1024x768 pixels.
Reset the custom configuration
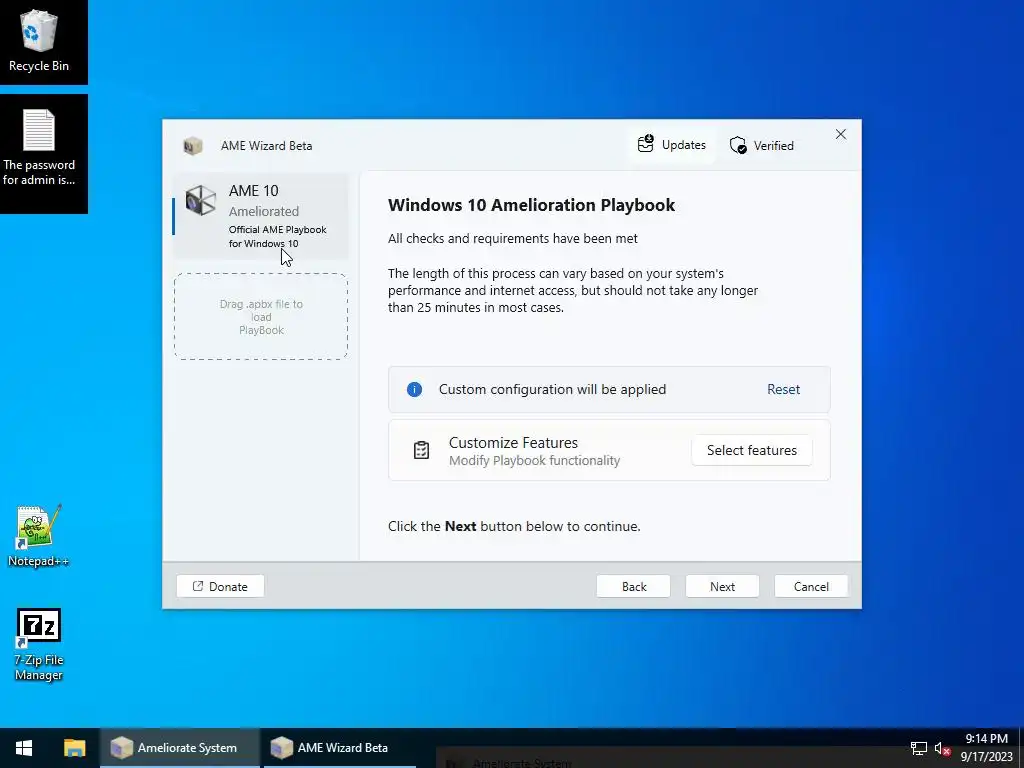[783, 389]
